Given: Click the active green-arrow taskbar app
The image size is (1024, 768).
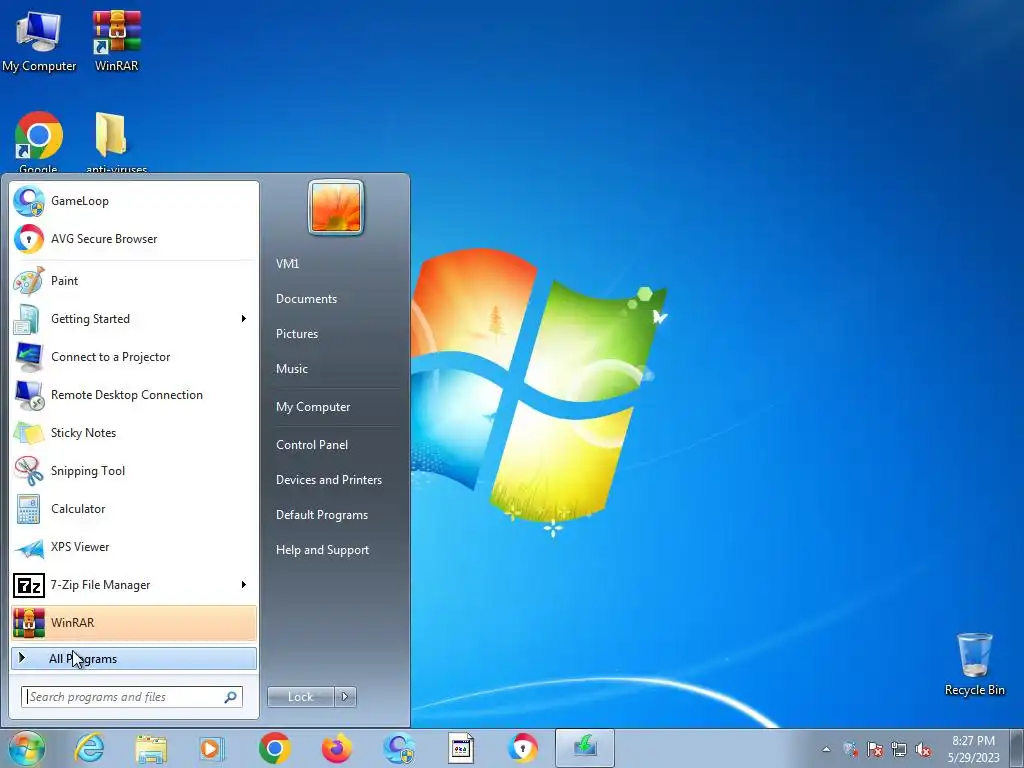Looking at the screenshot, I should click(584, 748).
